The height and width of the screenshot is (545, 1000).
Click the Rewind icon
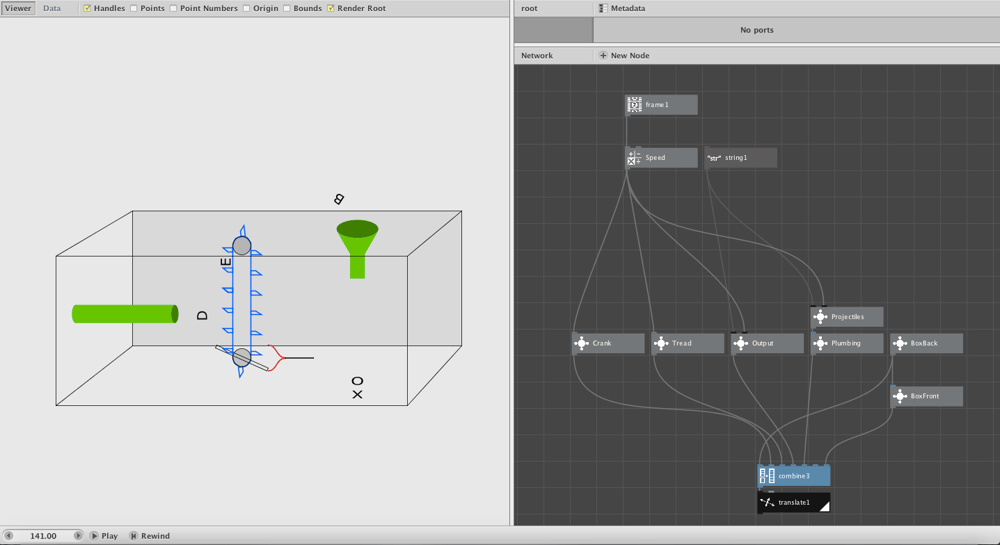coord(133,535)
